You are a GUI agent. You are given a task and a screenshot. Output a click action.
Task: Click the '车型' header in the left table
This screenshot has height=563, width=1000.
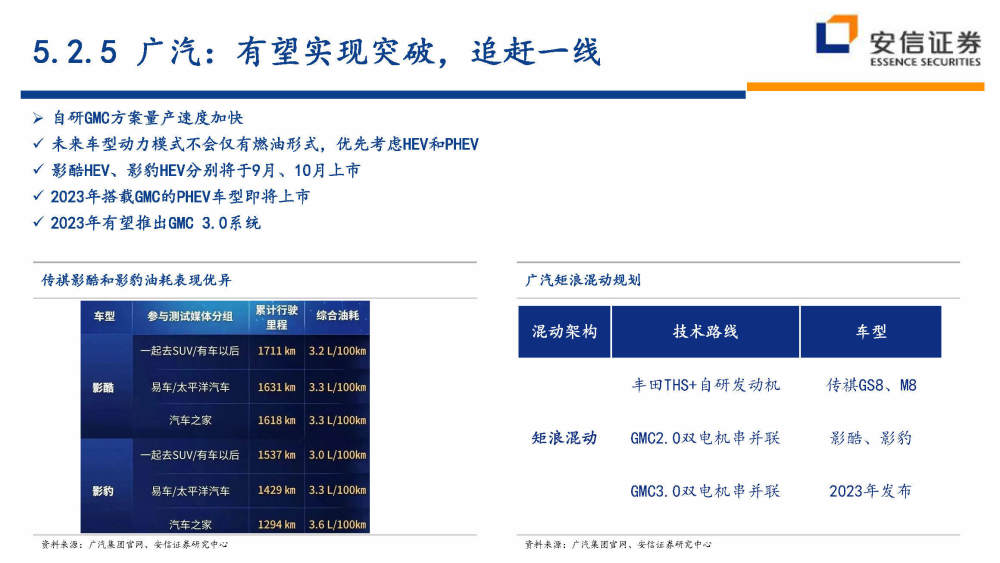pyautogui.click(x=104, y=316)
